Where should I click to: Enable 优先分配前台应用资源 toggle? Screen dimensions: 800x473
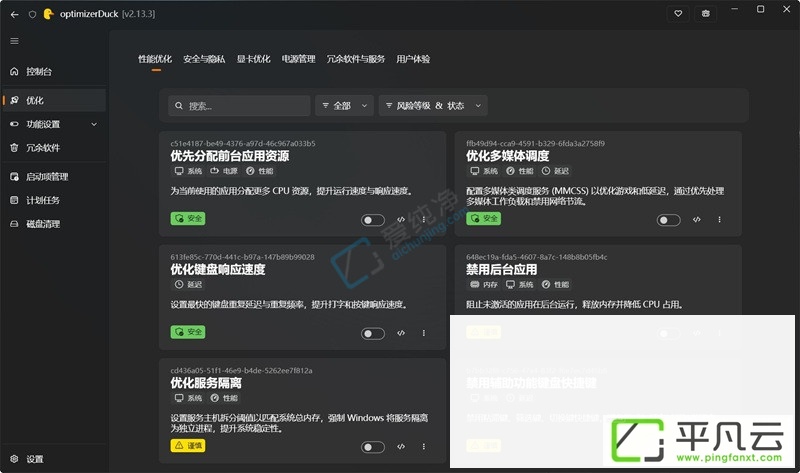tap(373, 220)
